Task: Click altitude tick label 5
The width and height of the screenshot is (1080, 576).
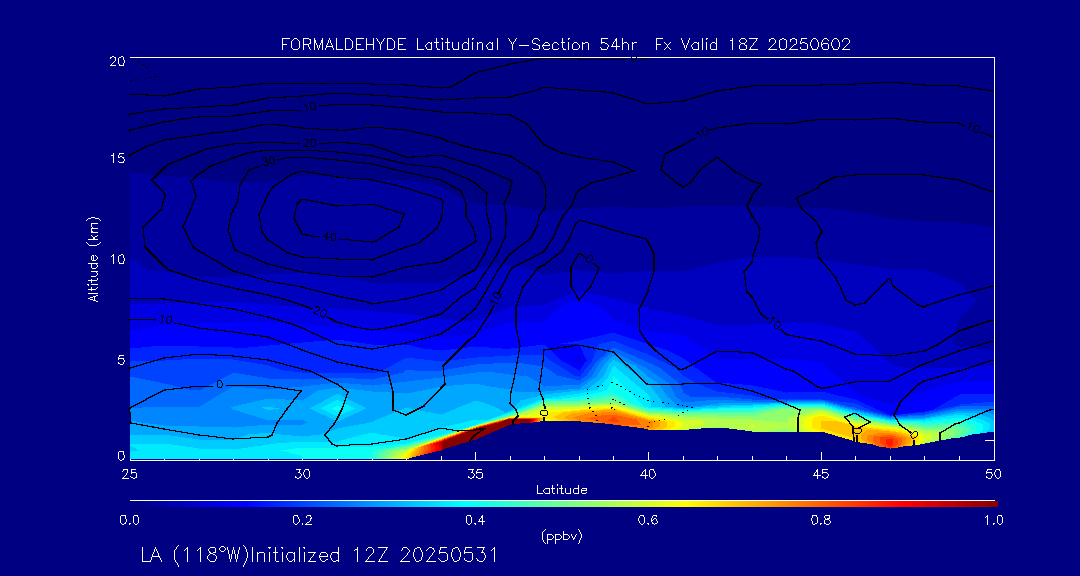Action: point(121,360)
